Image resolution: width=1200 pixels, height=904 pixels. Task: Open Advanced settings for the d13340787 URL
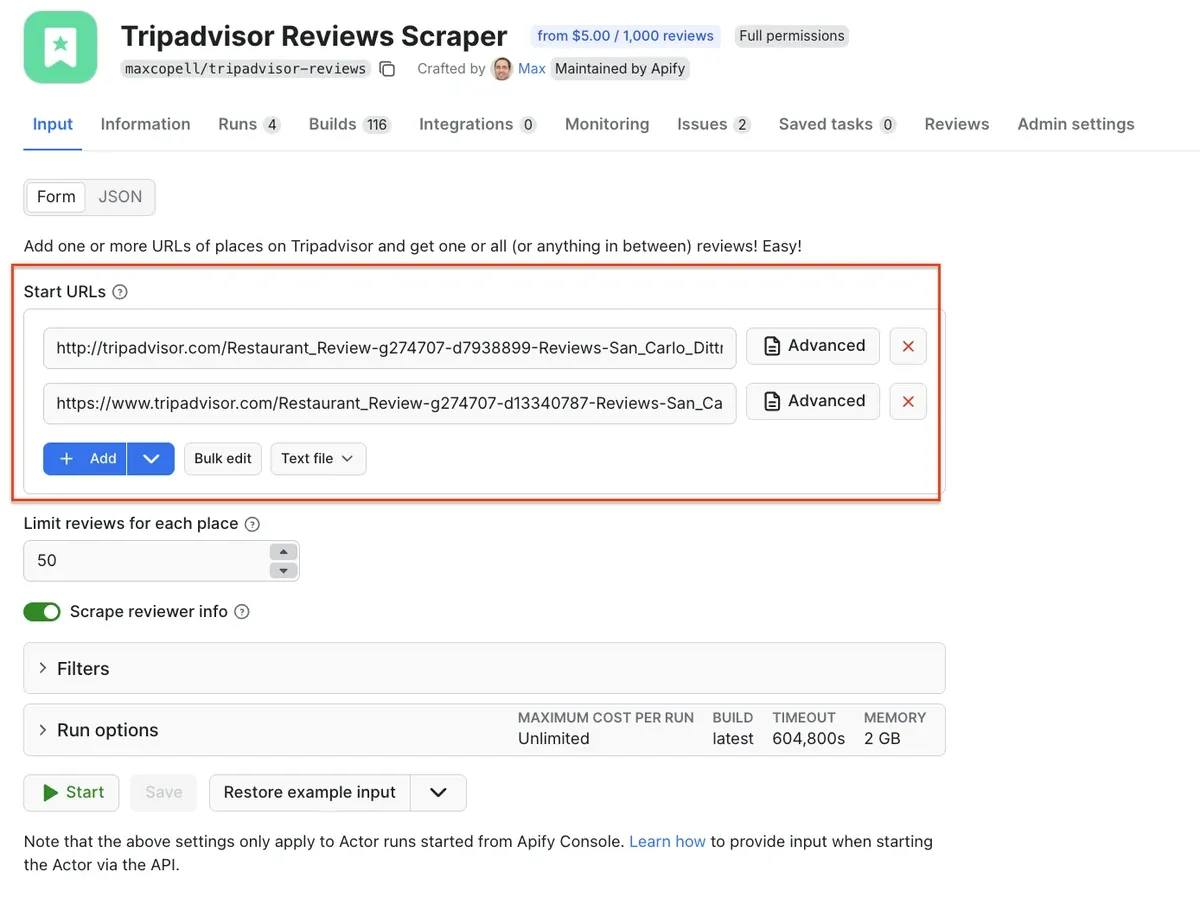(x=813, y=401)
